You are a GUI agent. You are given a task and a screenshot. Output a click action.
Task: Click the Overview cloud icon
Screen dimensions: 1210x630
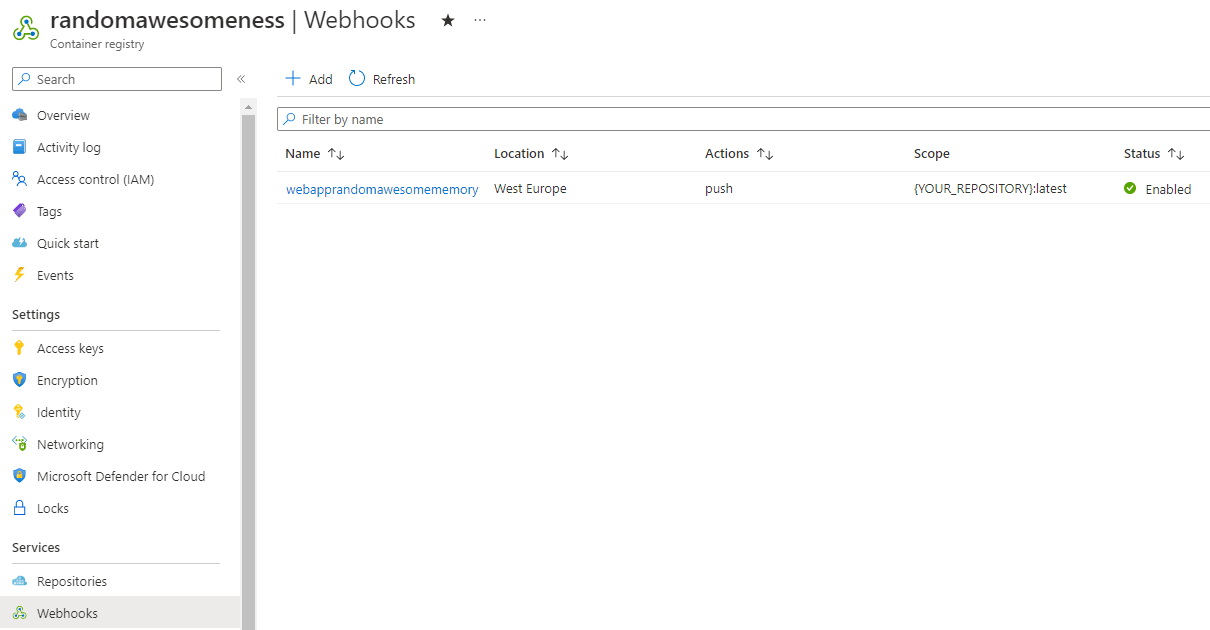(x=19, y=115)
